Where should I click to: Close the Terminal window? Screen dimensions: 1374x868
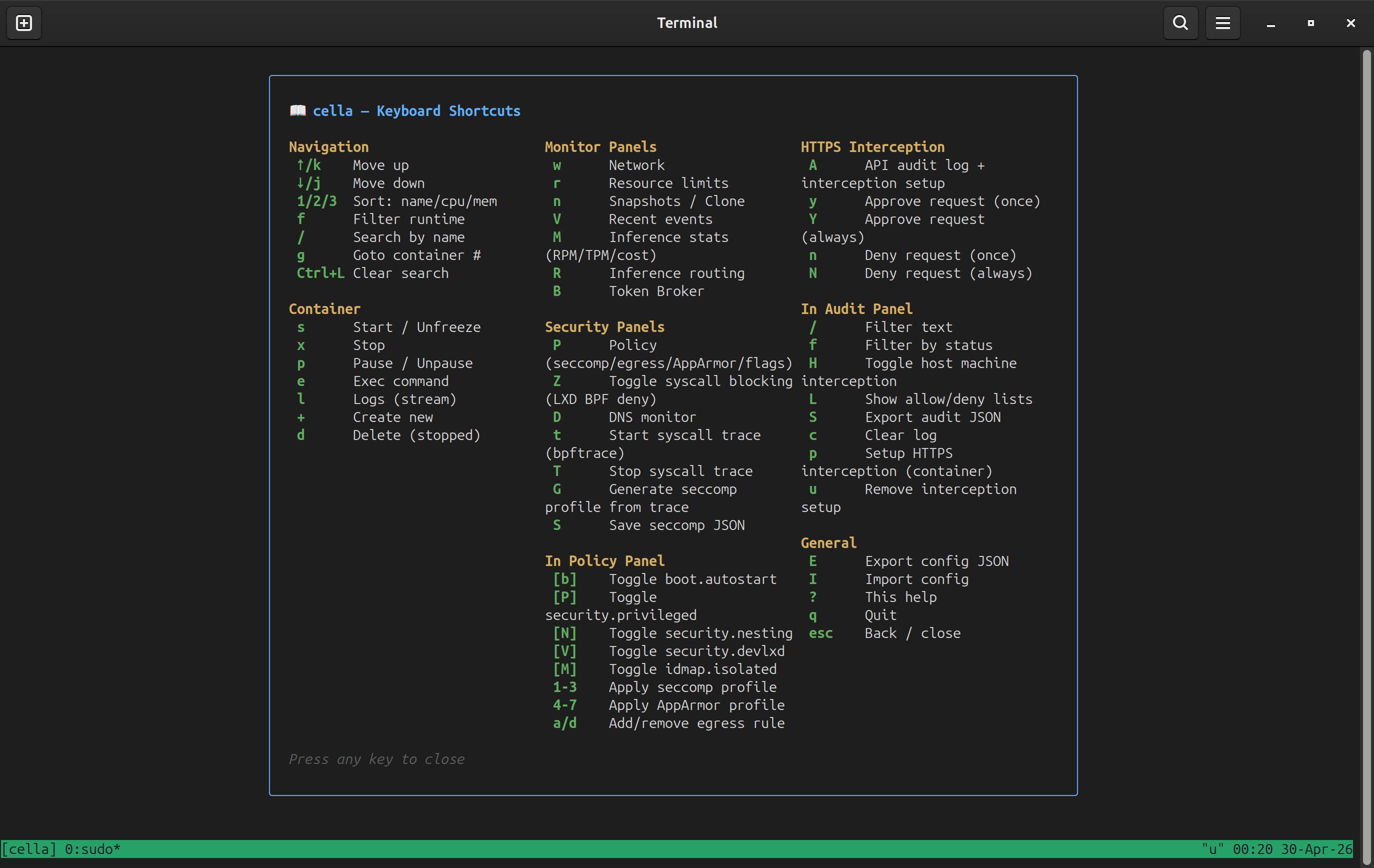pos(1350,23)
